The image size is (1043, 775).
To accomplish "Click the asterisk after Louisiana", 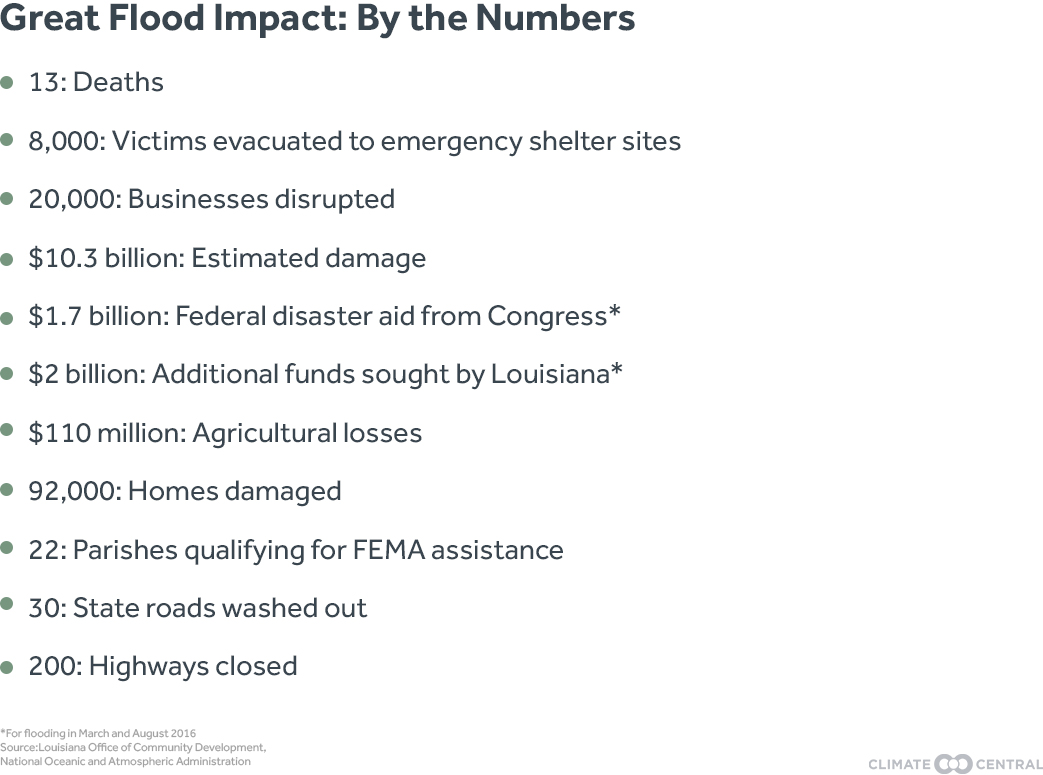I will coord(617,371).
